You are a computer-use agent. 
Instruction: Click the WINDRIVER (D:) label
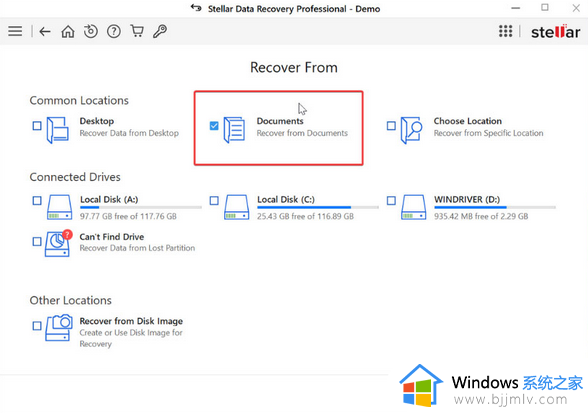467,199
